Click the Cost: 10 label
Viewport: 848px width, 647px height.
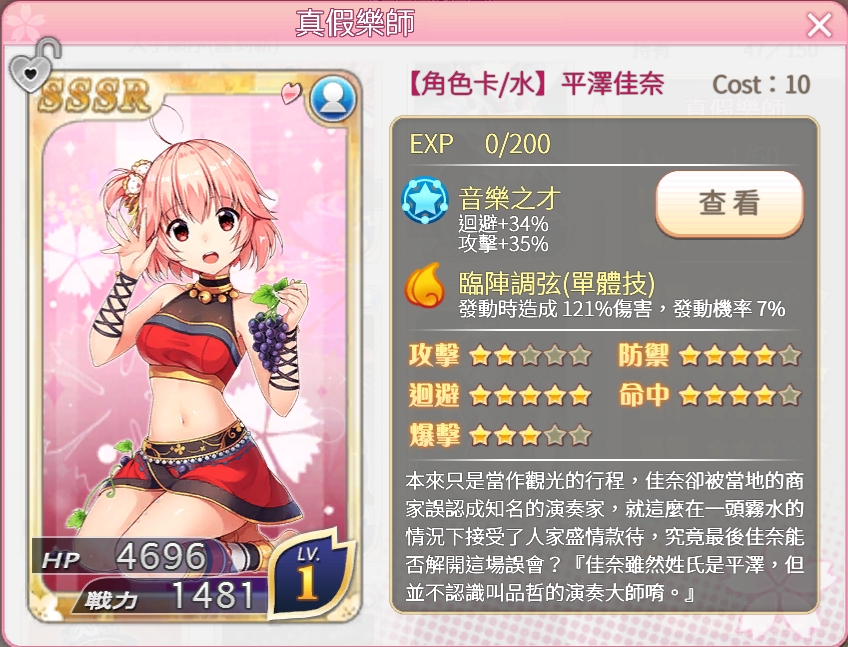pos(761,85)
